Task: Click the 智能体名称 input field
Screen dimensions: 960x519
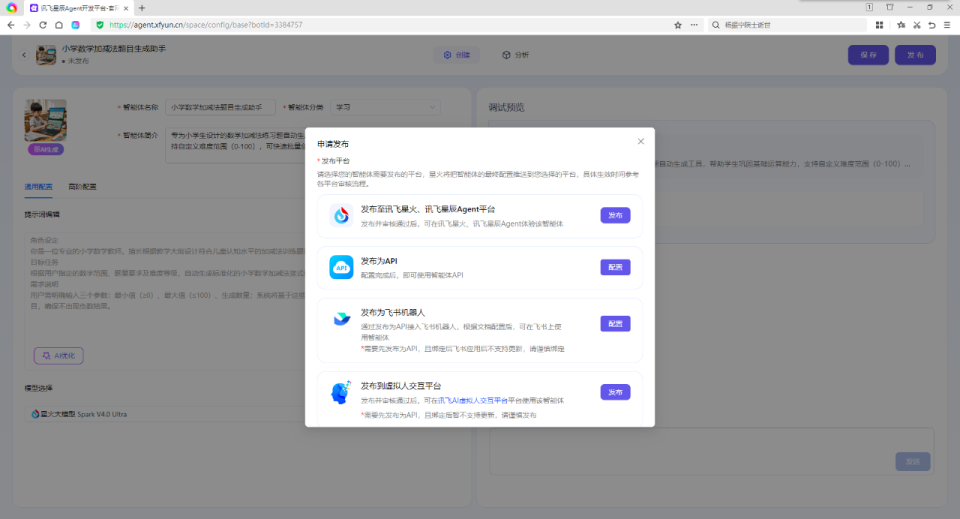Action: coord(220,107)
